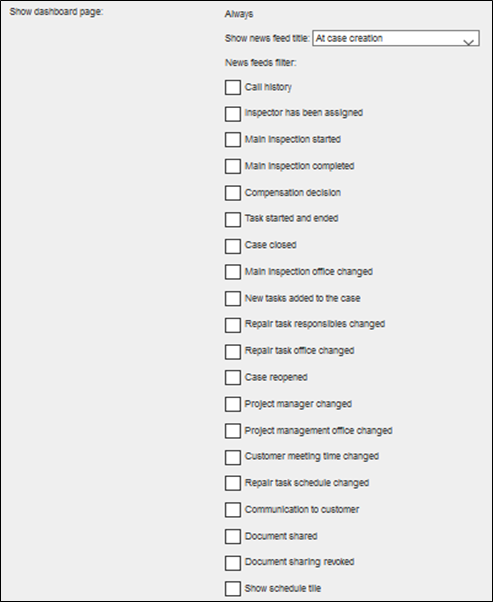Enable Repair task office changed checkbox
The image size is (493, 602).
233,352
